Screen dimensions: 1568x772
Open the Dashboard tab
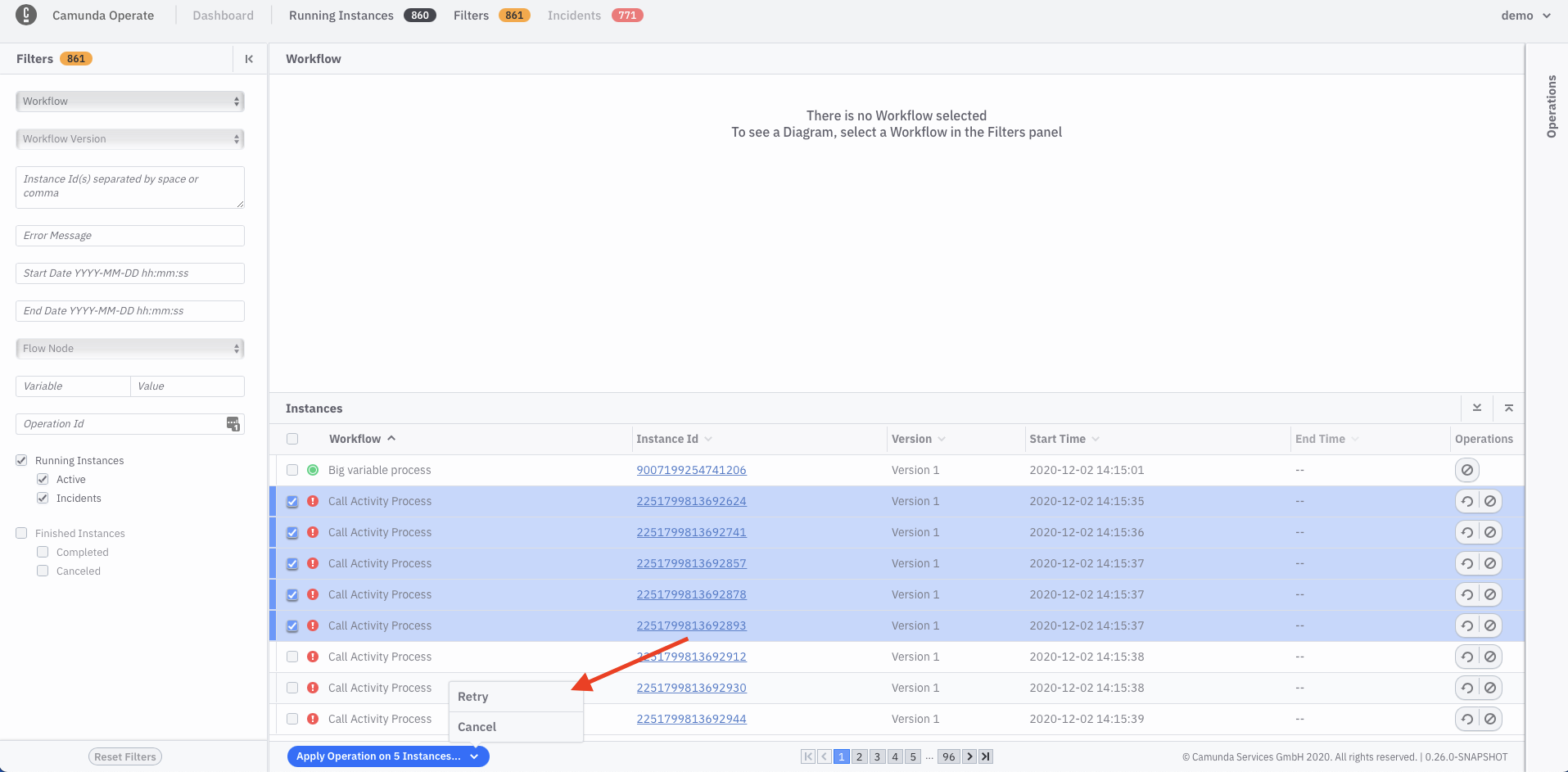coord(223,16)
